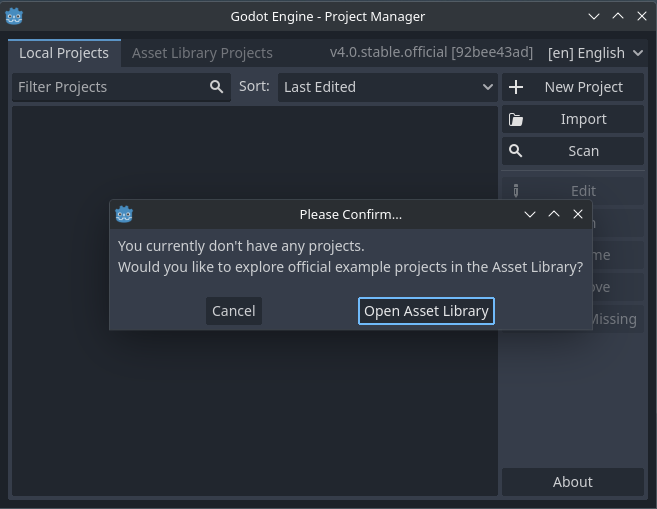Click Cancel in the confirm dialog
Viewport: 657px width, 509px height.
pos(234,311)
